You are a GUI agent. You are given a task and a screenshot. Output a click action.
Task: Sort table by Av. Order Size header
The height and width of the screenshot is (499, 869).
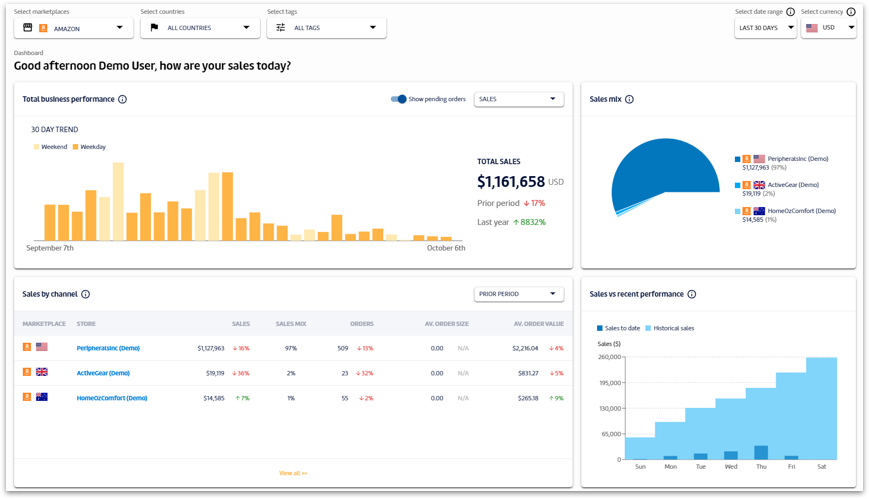[x=447, y=324]
